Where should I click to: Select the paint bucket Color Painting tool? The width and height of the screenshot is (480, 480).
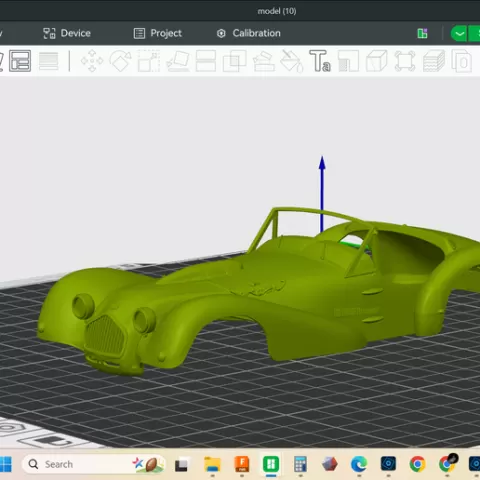click(292, 61)
